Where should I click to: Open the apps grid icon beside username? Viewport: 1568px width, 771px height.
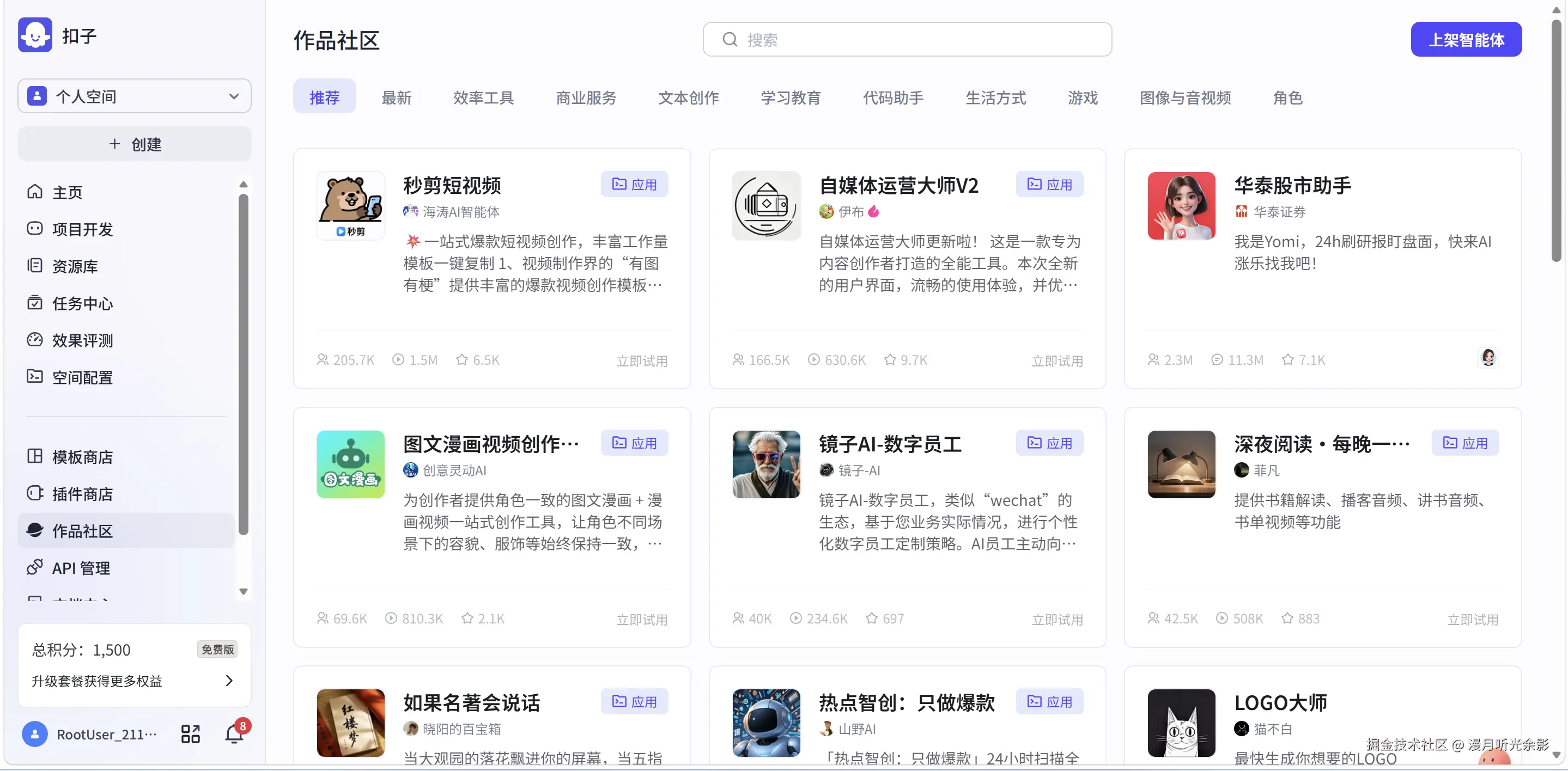click(x=190, y=735)
